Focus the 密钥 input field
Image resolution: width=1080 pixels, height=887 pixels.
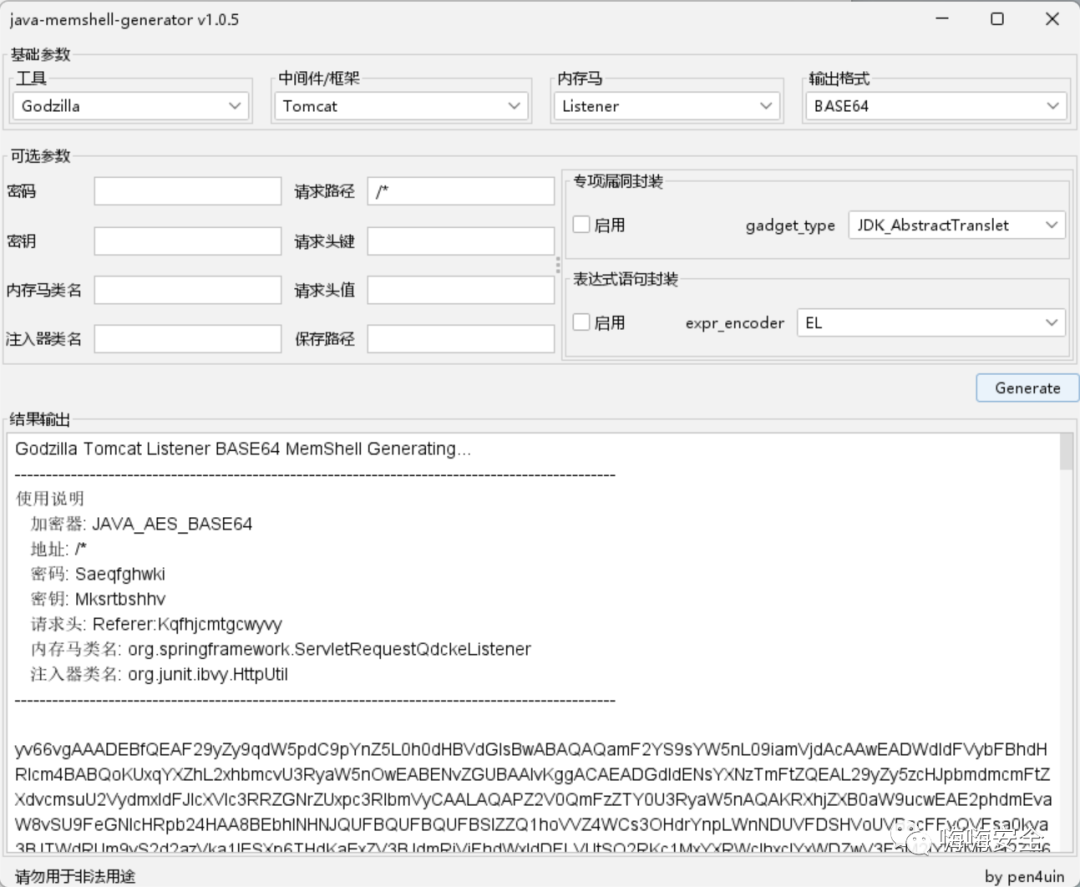click(187, 241)
